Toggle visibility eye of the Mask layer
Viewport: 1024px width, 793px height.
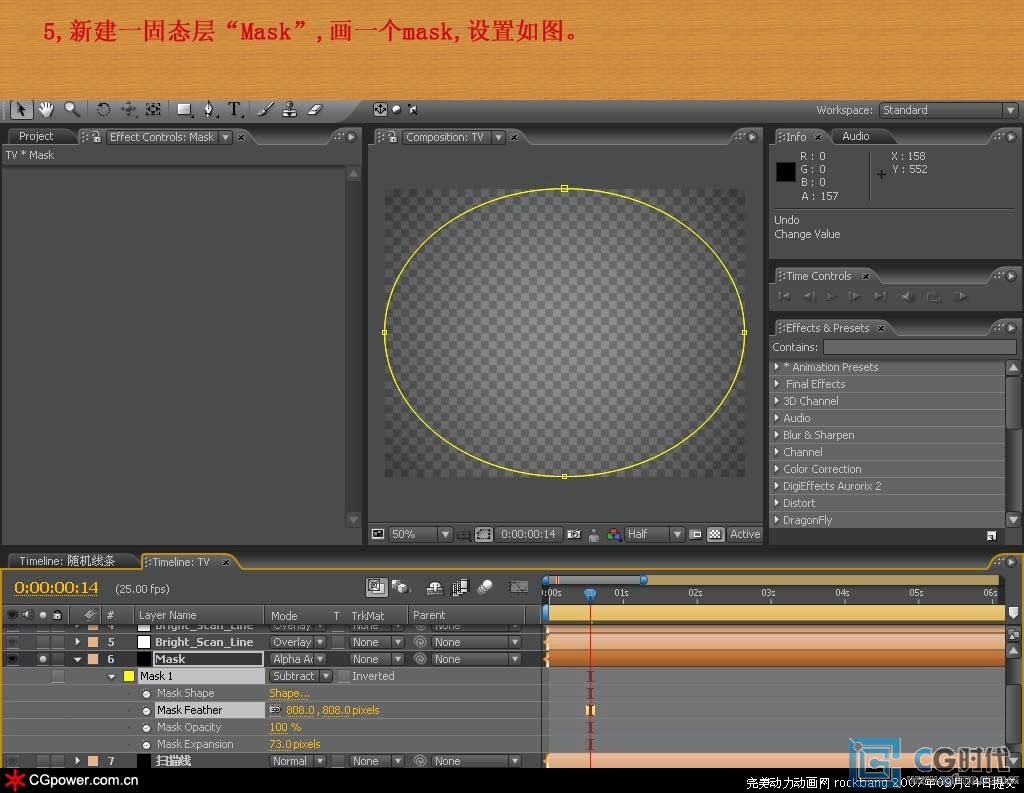[12, 659]
